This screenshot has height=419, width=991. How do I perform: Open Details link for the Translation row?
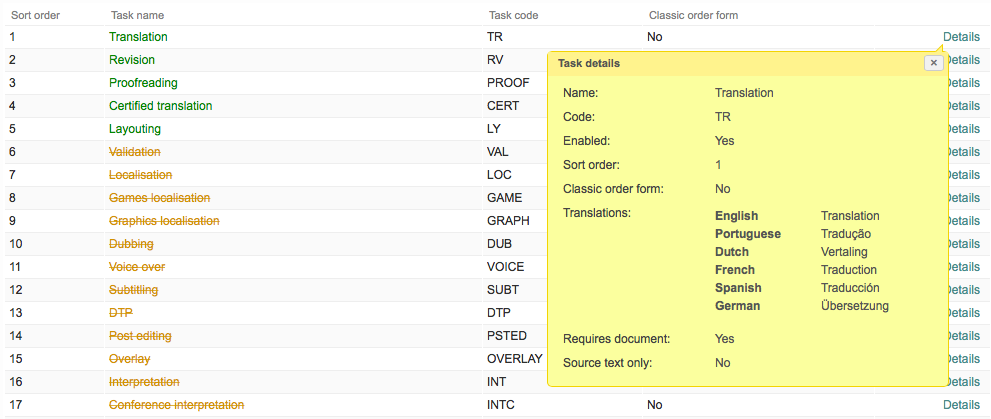tap(961, 37)
